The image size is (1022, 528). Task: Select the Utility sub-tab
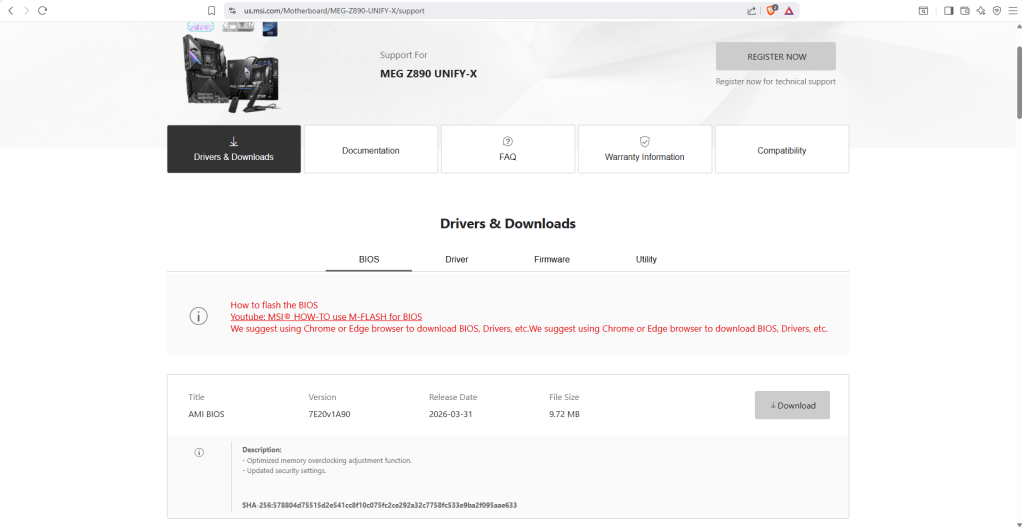coord(647,259)
